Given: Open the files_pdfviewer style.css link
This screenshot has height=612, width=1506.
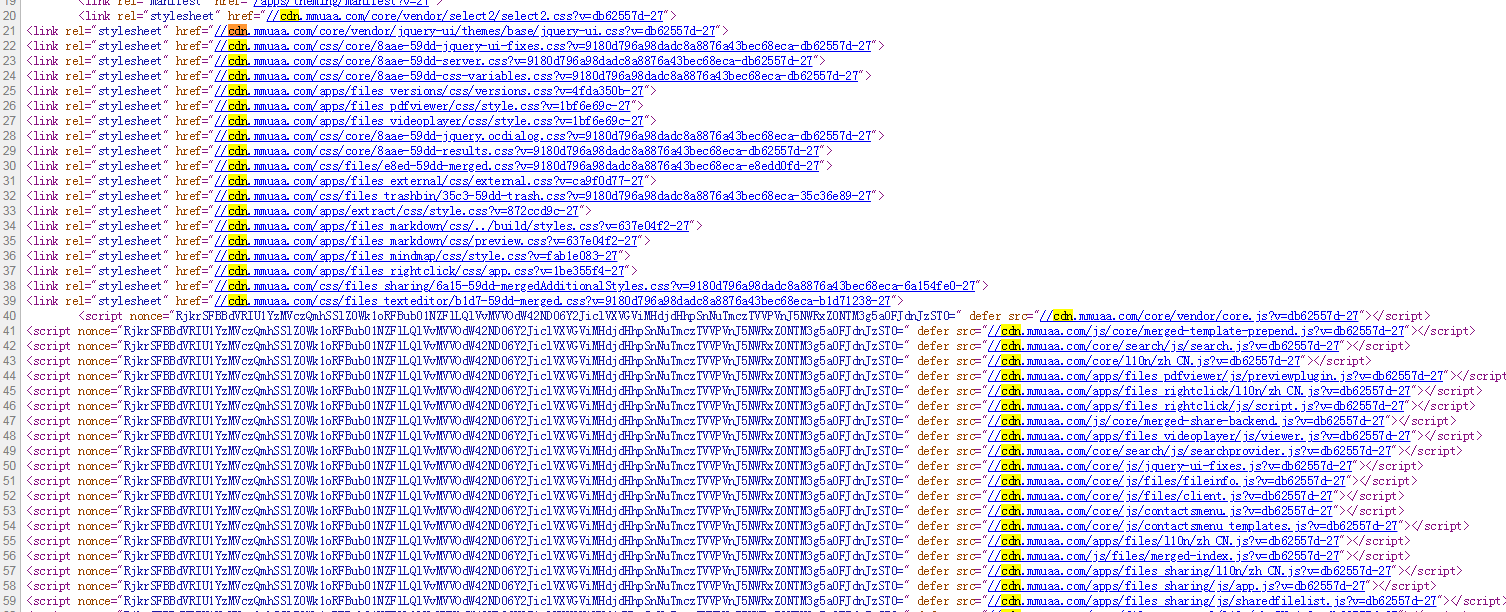Looking at the screenshot, I should 423,106.
